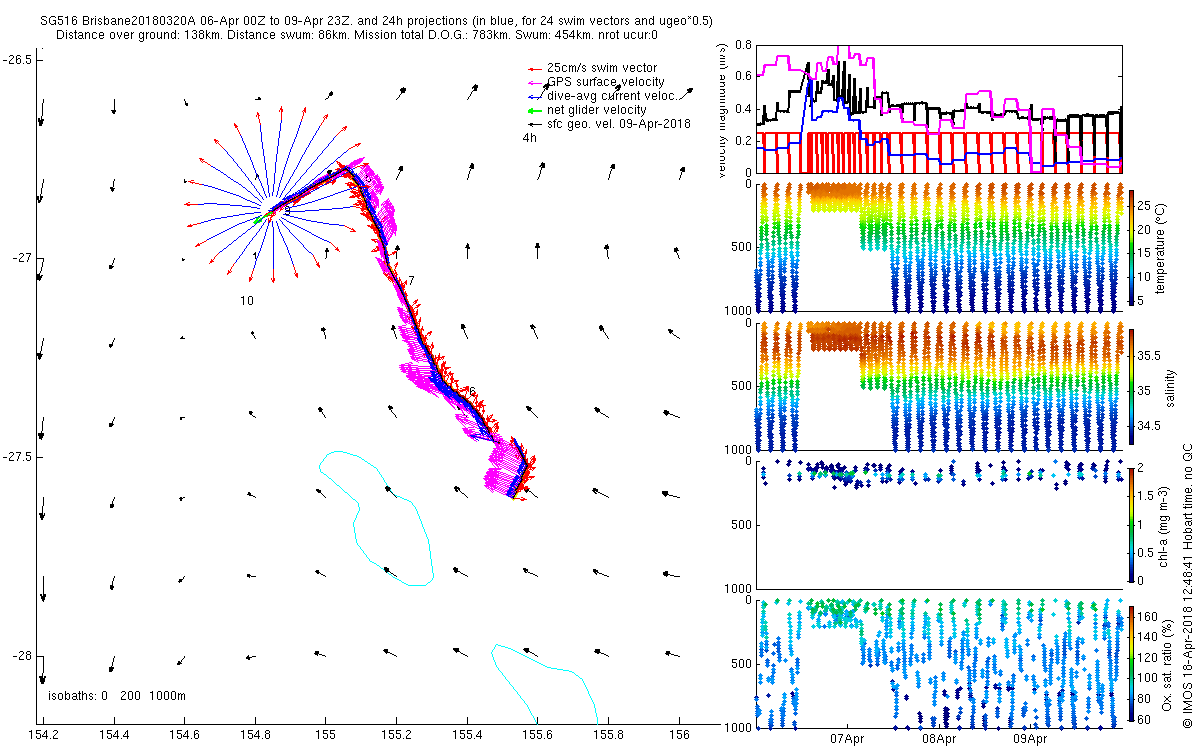Screen dimensions: 1200x750
Task: Click longitude tick label 155.2
Action: [397, 736]
